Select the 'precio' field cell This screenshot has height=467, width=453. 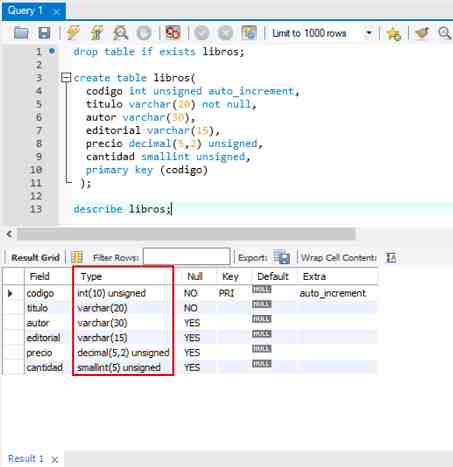tap(39, 353)
